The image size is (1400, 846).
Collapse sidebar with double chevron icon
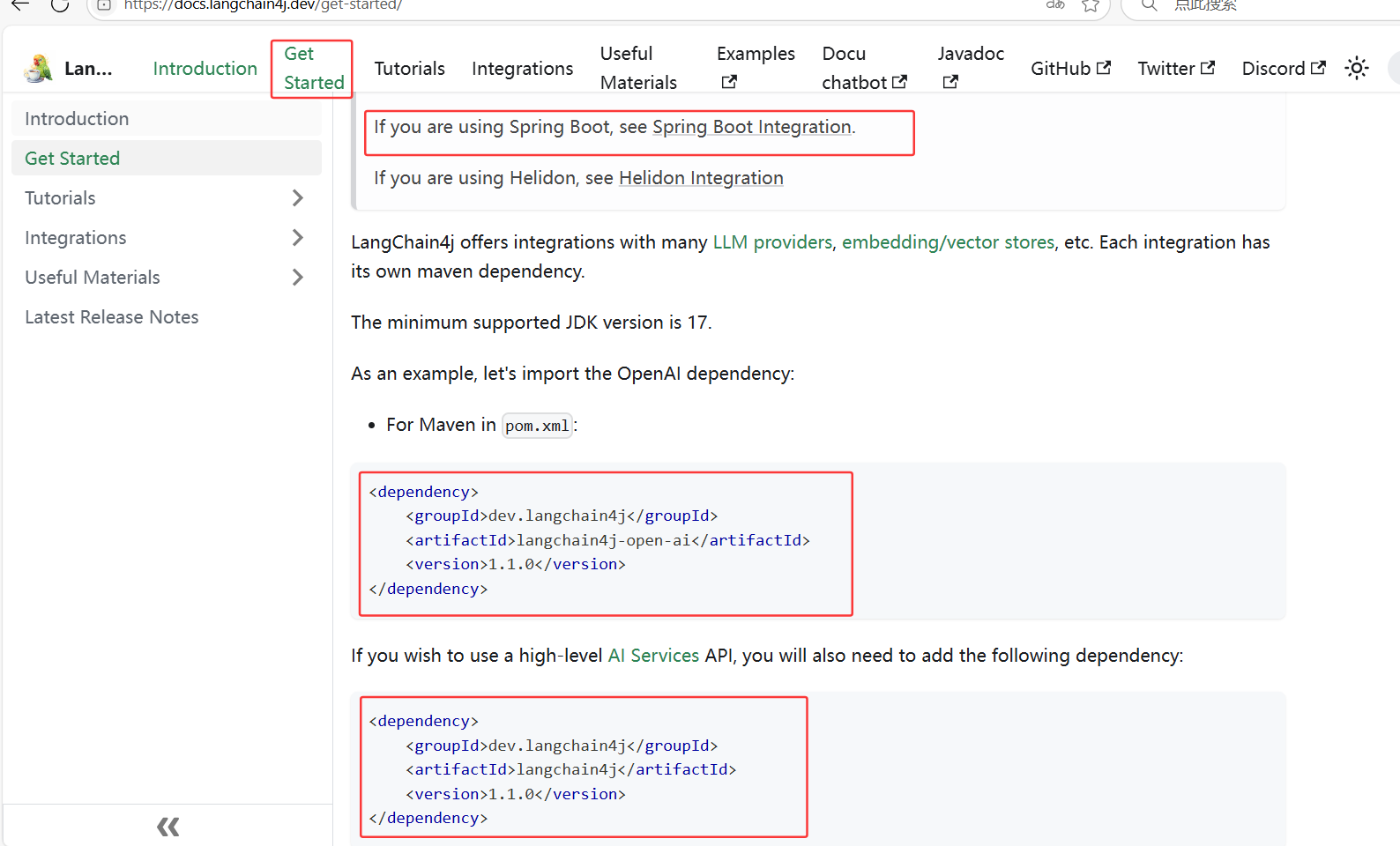168,827
